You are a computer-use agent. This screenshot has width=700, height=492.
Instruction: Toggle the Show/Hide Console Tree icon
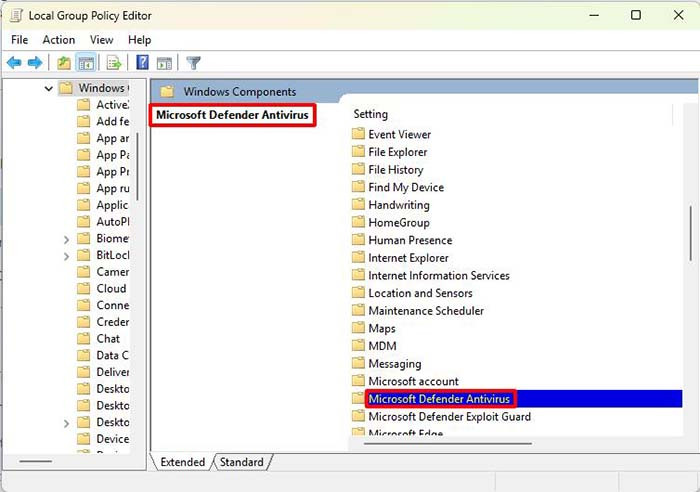86,63
